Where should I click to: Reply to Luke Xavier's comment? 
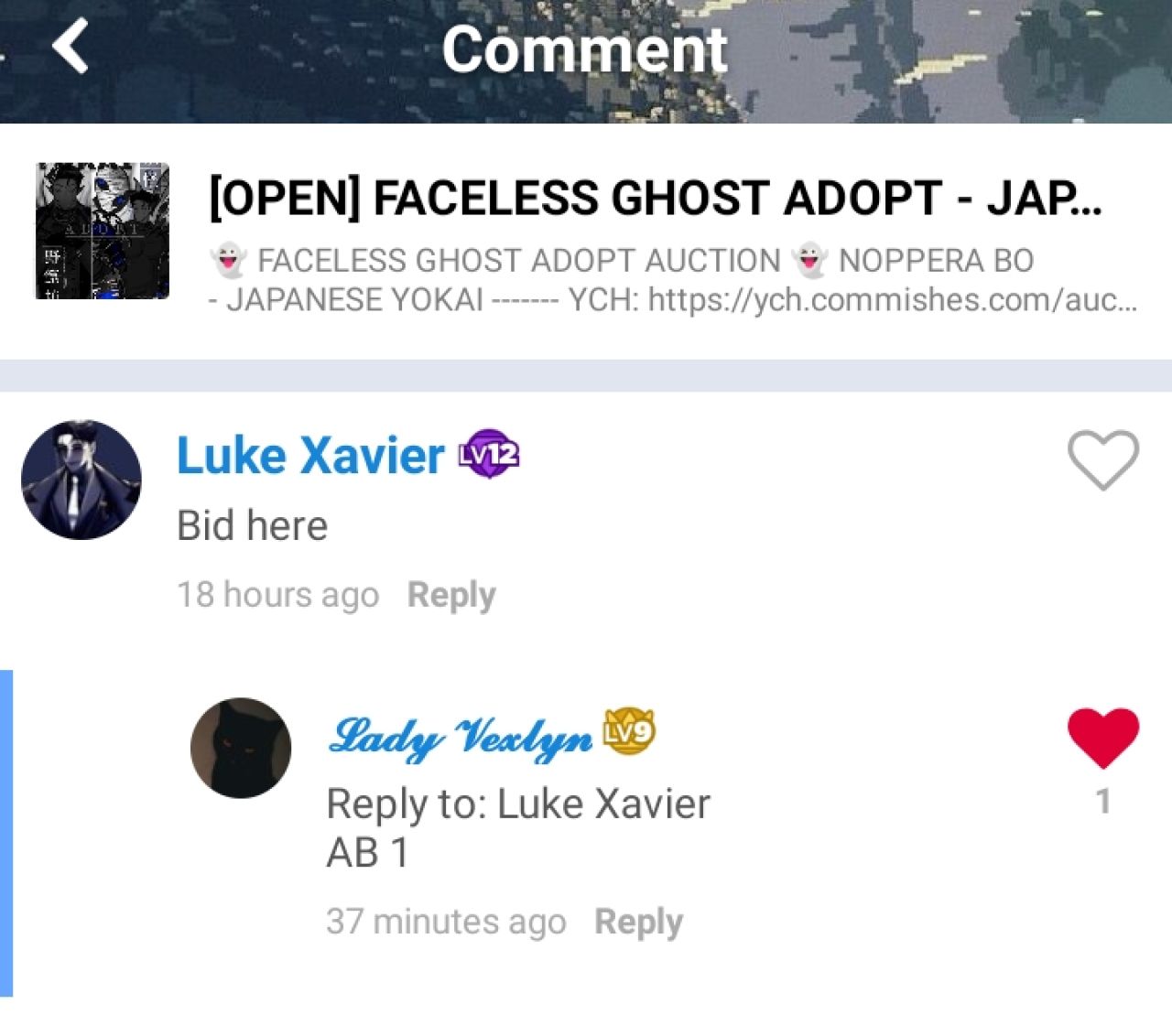pyautogui.click(x=451, y=595)
